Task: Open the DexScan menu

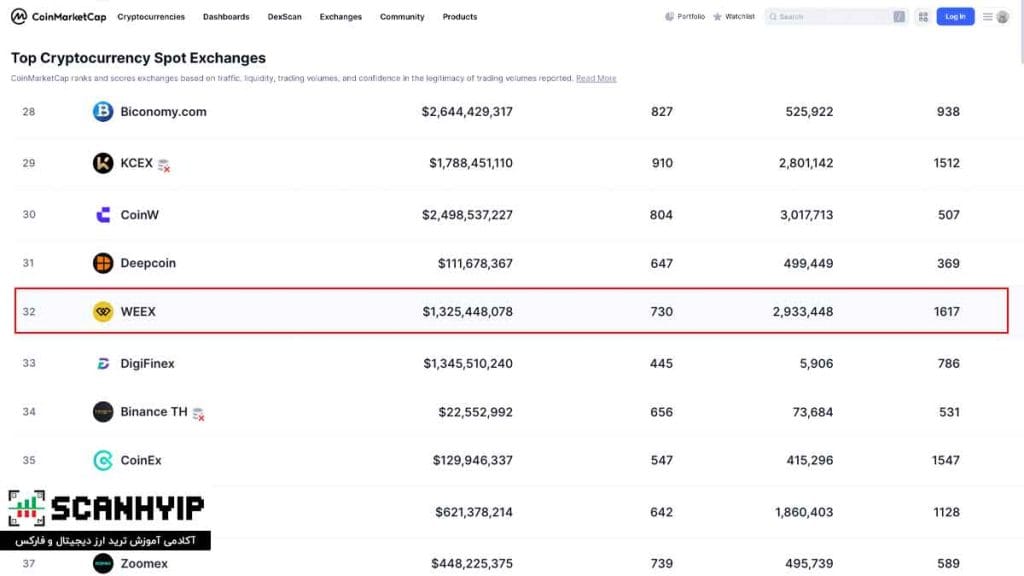Action: click(x=285, y=17)
